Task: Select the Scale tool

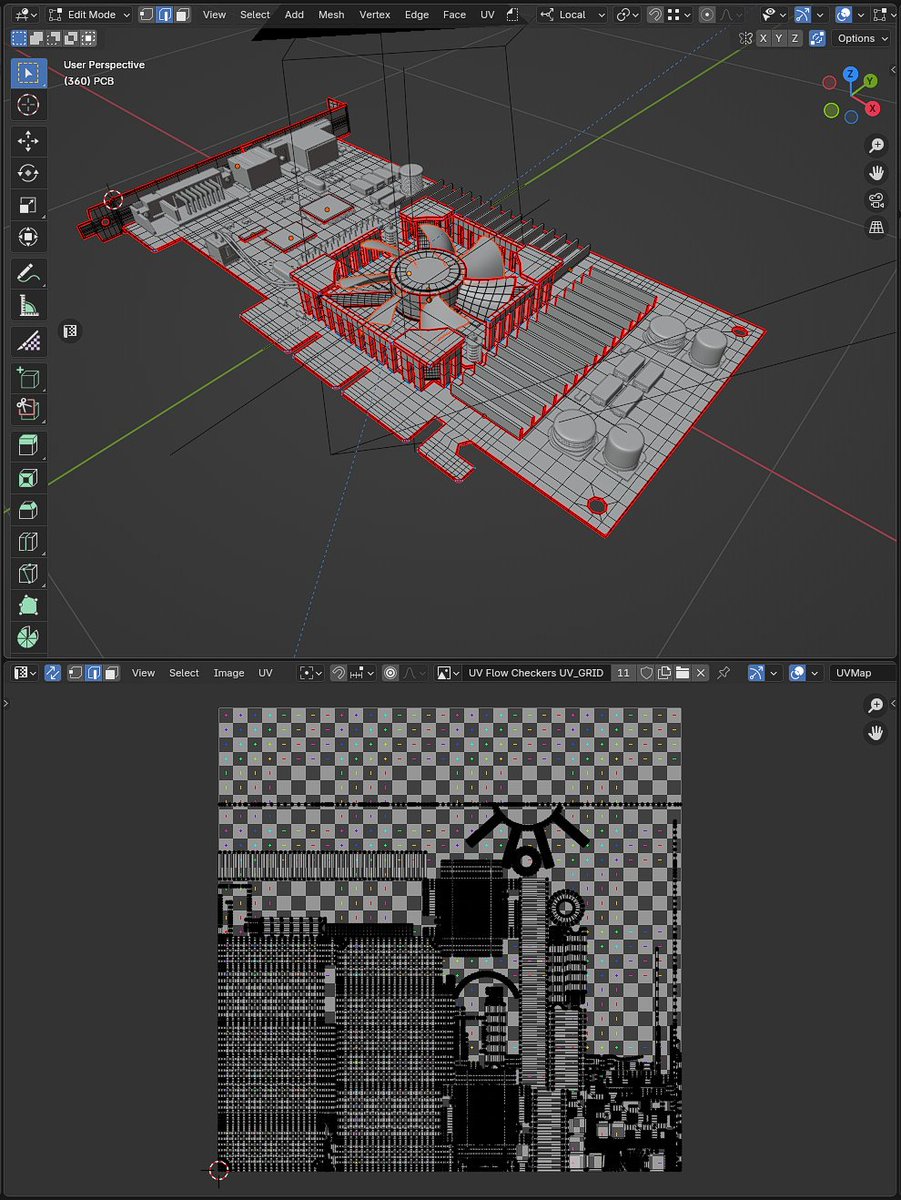Action: [28, 205]
